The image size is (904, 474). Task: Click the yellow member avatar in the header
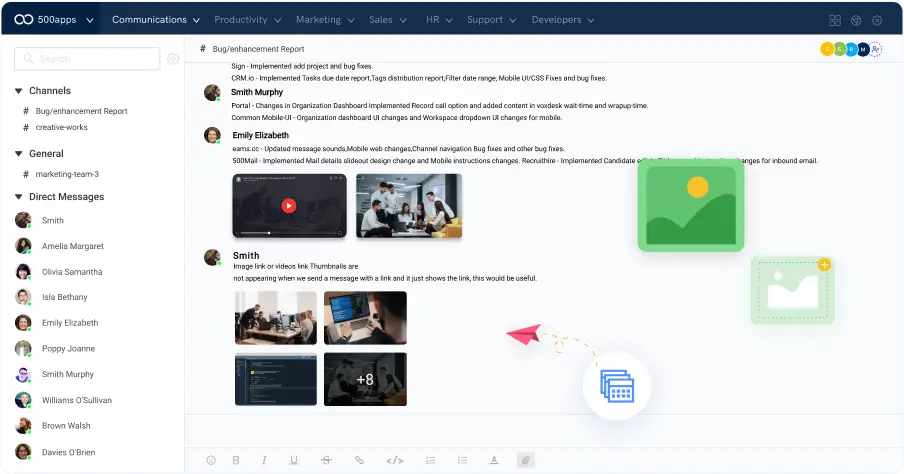tap(827, 50)
